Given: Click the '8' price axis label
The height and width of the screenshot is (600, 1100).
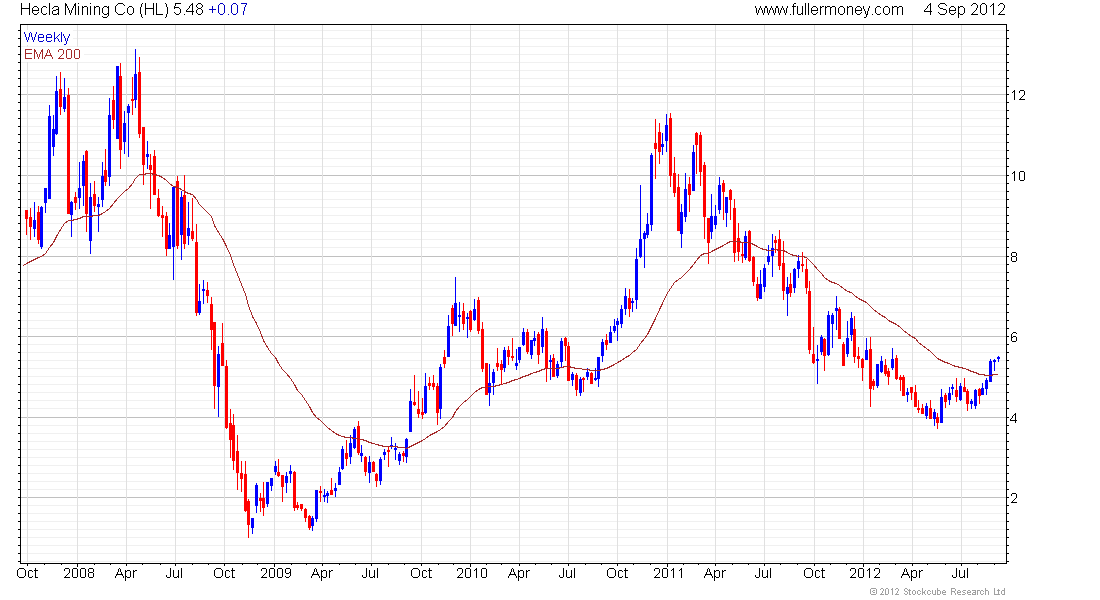Looking at the screenshot, I should (1014, 258).
